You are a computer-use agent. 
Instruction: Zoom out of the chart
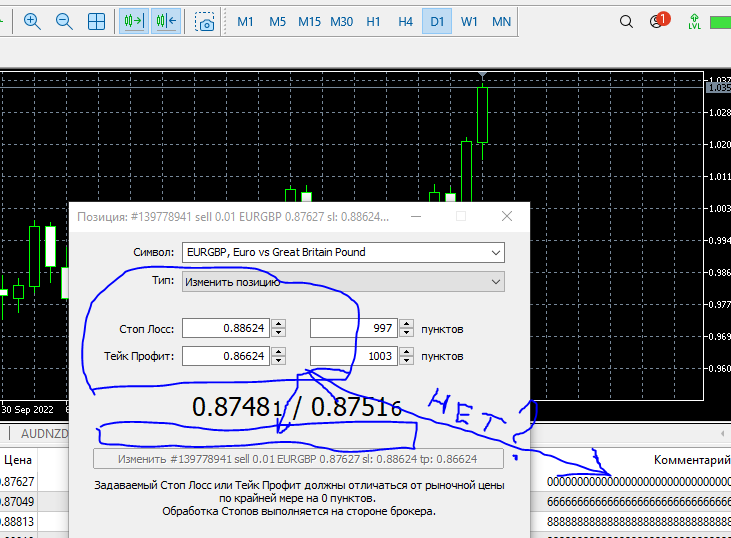(x=64, y=21)
